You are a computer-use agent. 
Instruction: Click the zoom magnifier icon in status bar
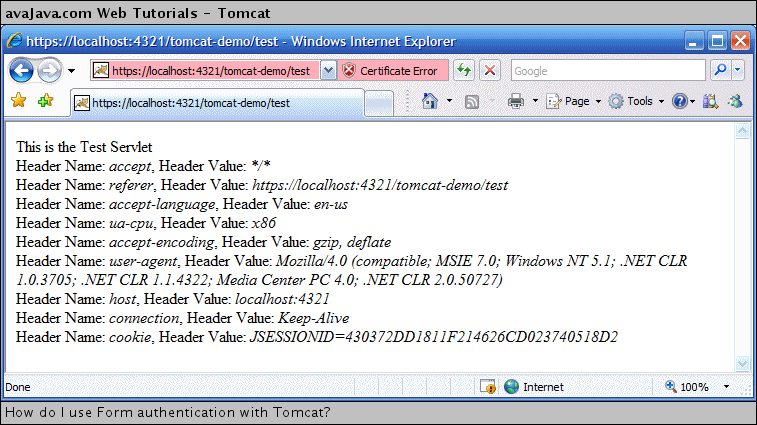click(x=671, y=386)
